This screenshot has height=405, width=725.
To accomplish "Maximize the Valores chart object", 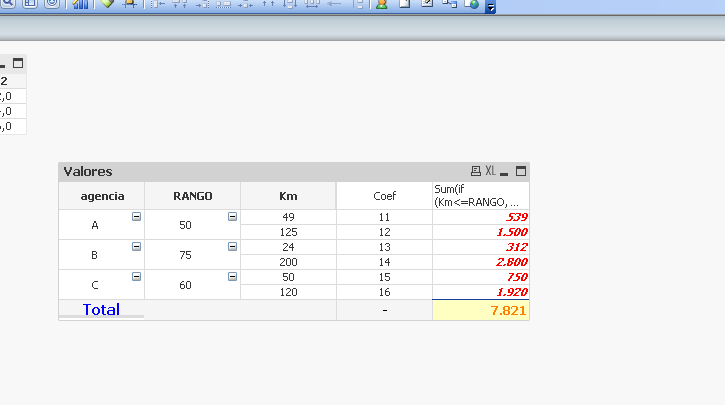I will pos(521,171).
